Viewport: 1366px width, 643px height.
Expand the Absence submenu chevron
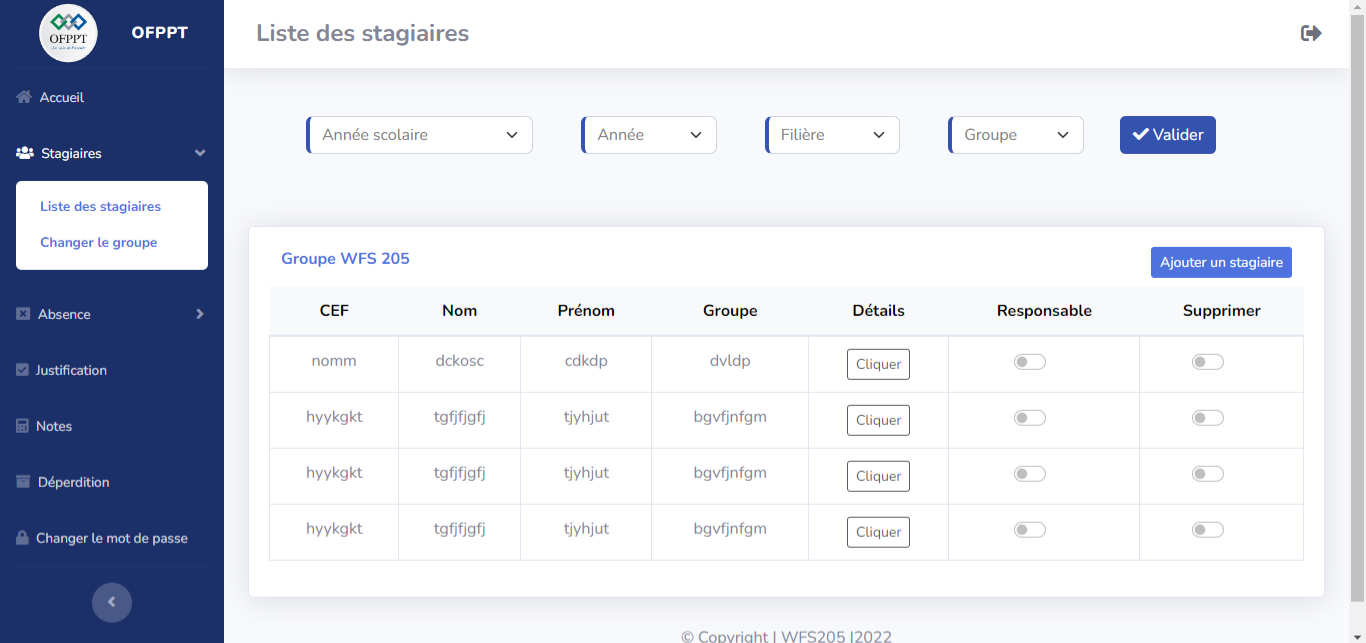pyautogui.click(x=200, y=314)
